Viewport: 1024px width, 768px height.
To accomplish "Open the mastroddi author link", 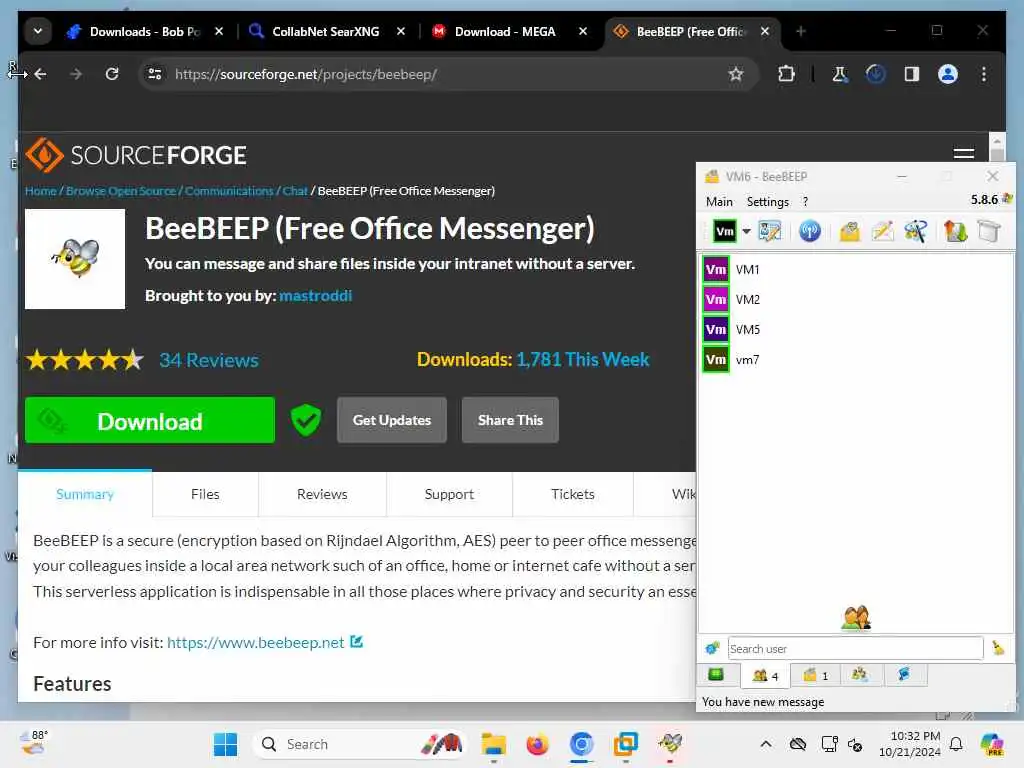I will coord(315,296).
